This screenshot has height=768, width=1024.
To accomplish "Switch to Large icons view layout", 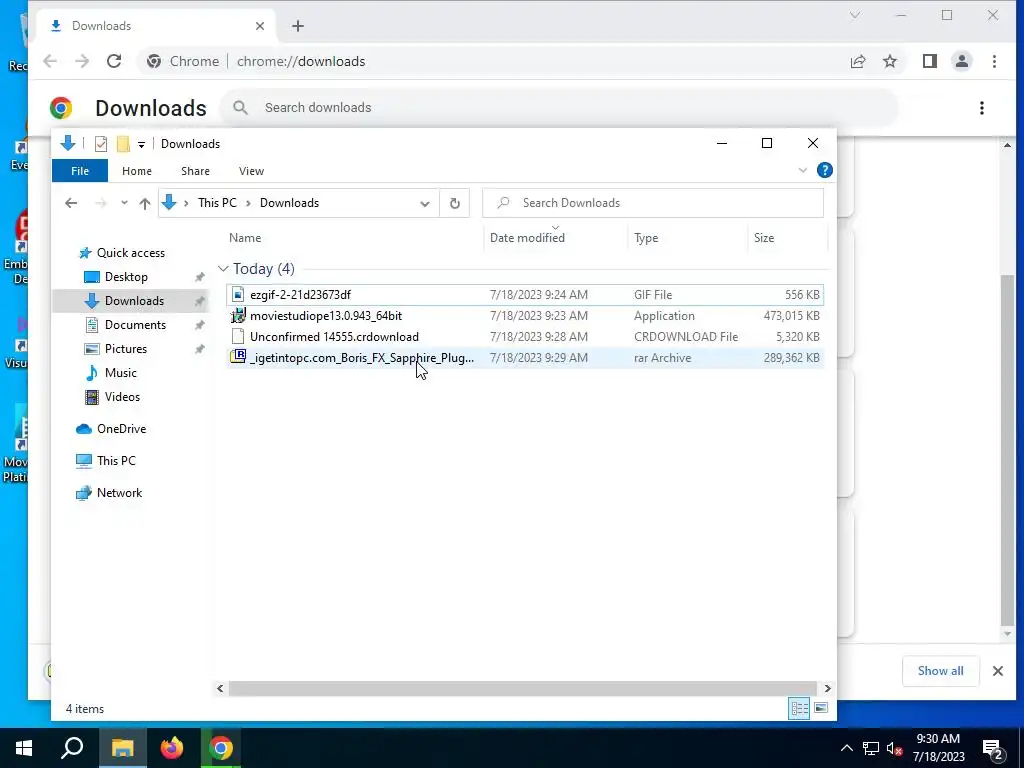I will (821, 709).
